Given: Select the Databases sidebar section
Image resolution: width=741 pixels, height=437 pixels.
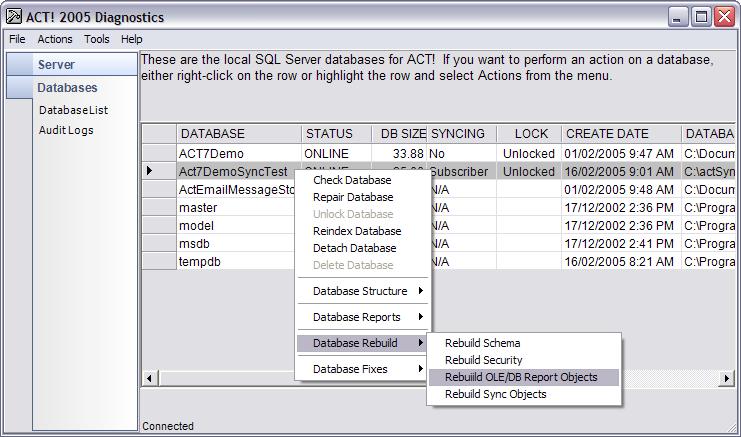Looking at the screenshot, I should tap(72, 87).
